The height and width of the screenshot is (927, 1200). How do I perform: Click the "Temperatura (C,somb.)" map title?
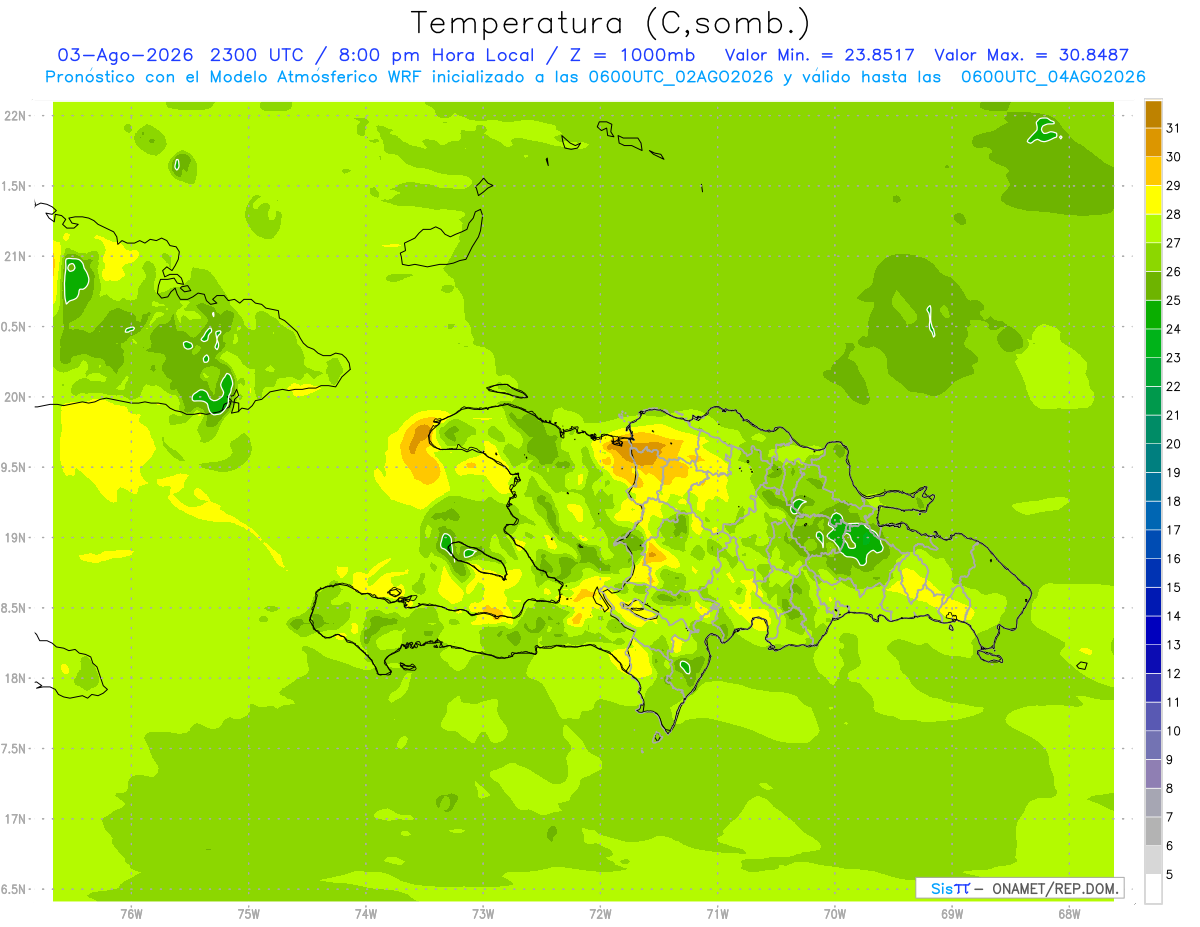pyautogui.click(x=610, y=23)
